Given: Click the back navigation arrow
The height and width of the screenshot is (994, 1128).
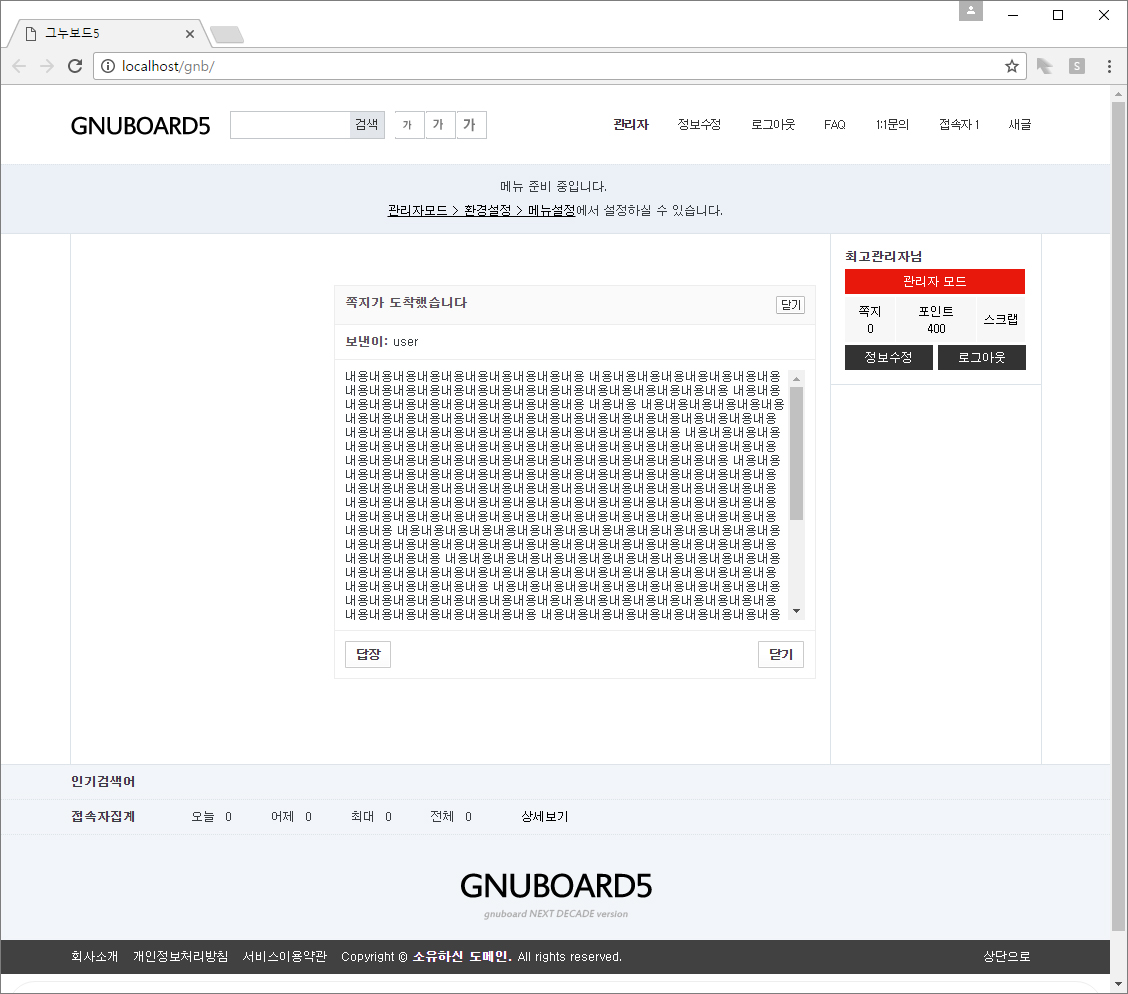Looking at the screenshot, I should point(19,66).
